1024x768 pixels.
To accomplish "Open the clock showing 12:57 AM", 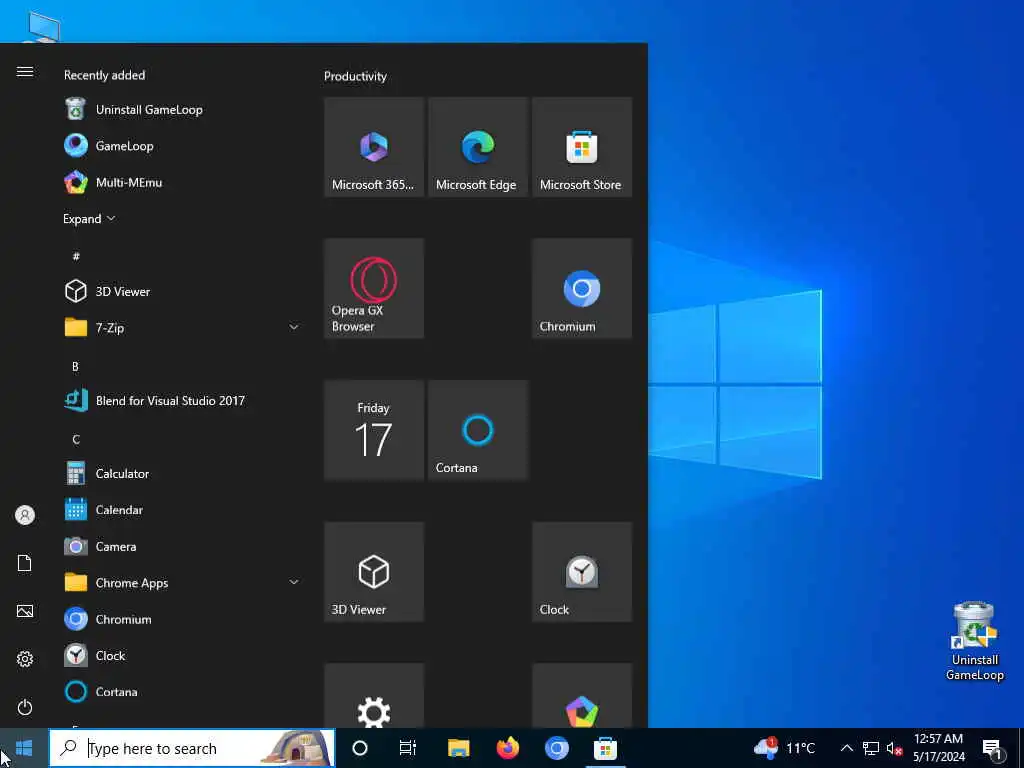I will point(938,748).
